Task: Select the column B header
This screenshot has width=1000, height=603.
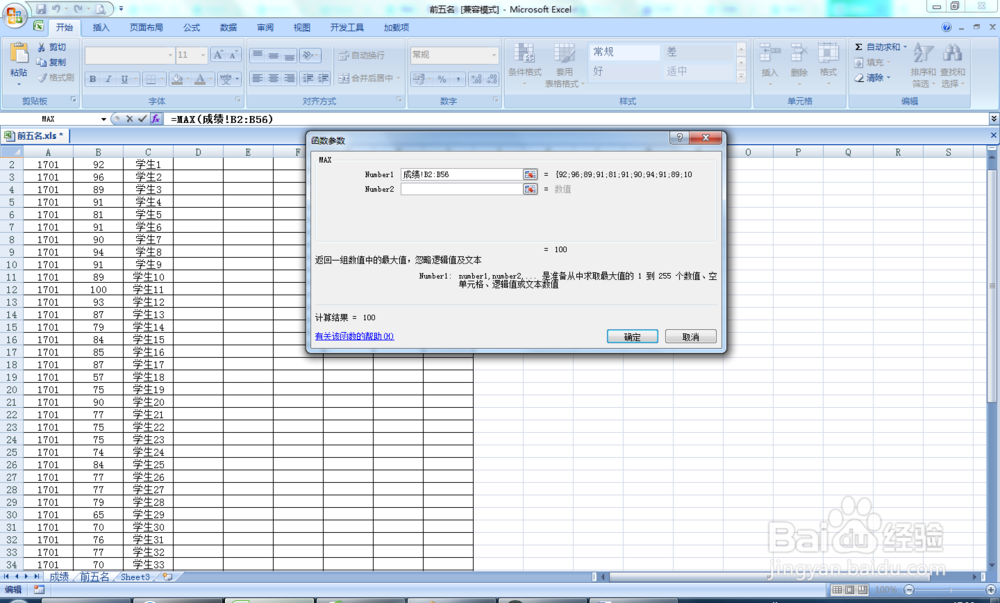Action: 98,152
